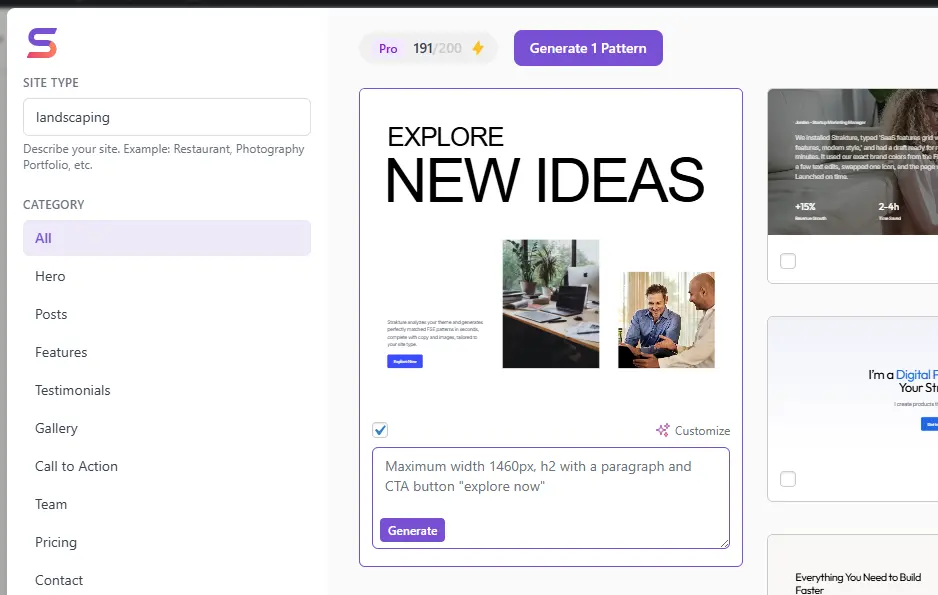Switch to the Gallery category
Viewport: 938px width, 595px height.
pos(56,428)
